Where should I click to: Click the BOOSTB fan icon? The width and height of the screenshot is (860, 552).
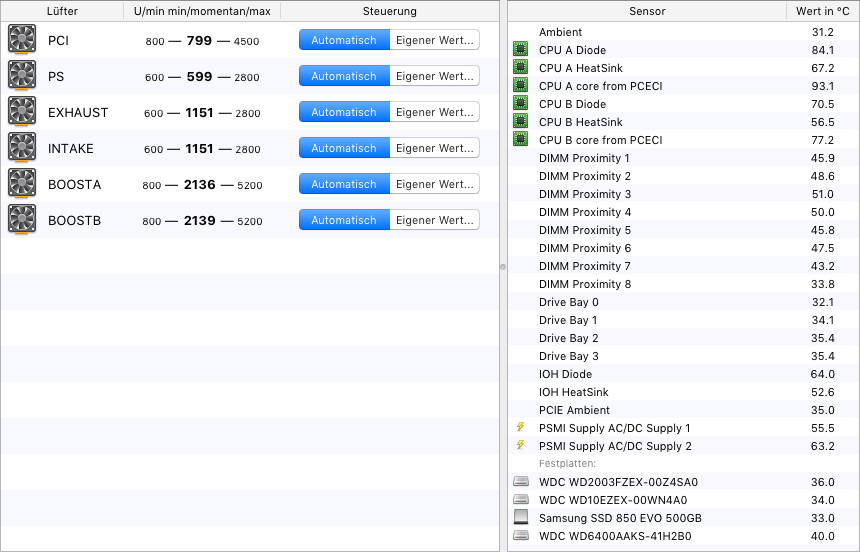point(22,220)
